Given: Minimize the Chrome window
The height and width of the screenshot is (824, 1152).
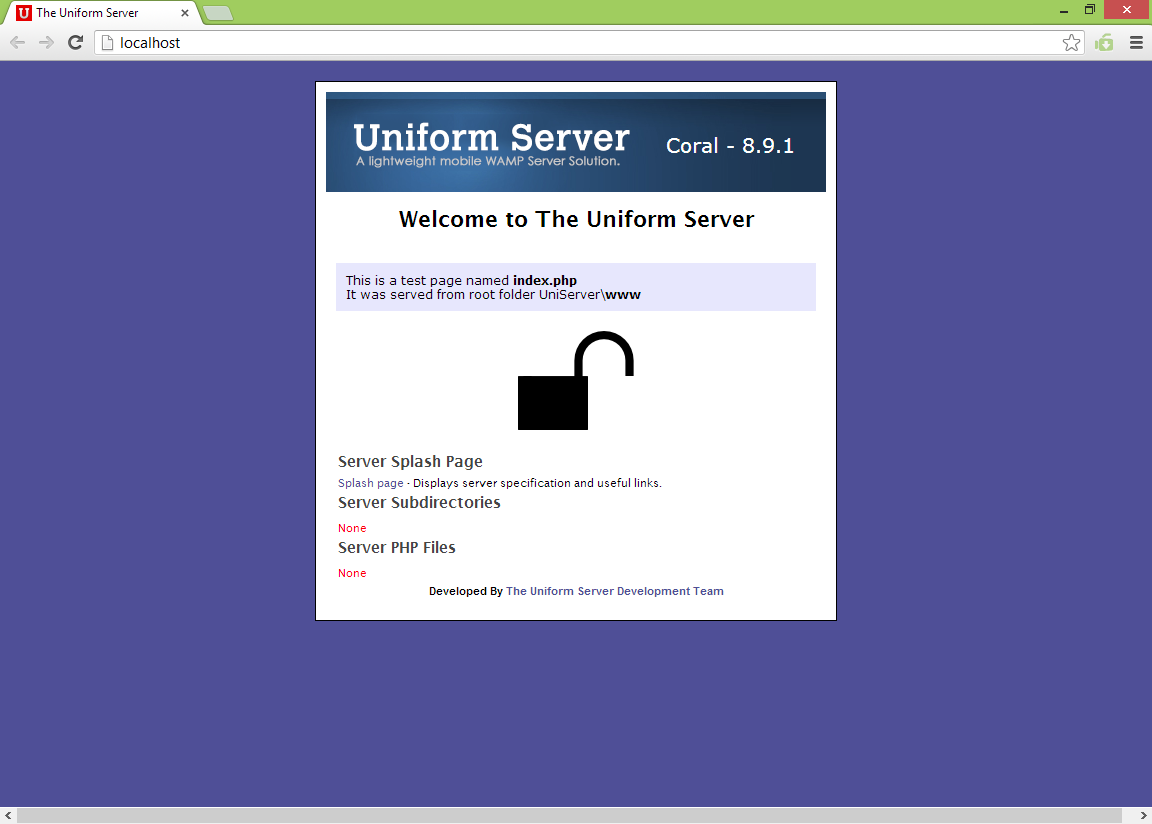Looking at the screenshot, I should pyautogui.click(x=1063, y=10).
